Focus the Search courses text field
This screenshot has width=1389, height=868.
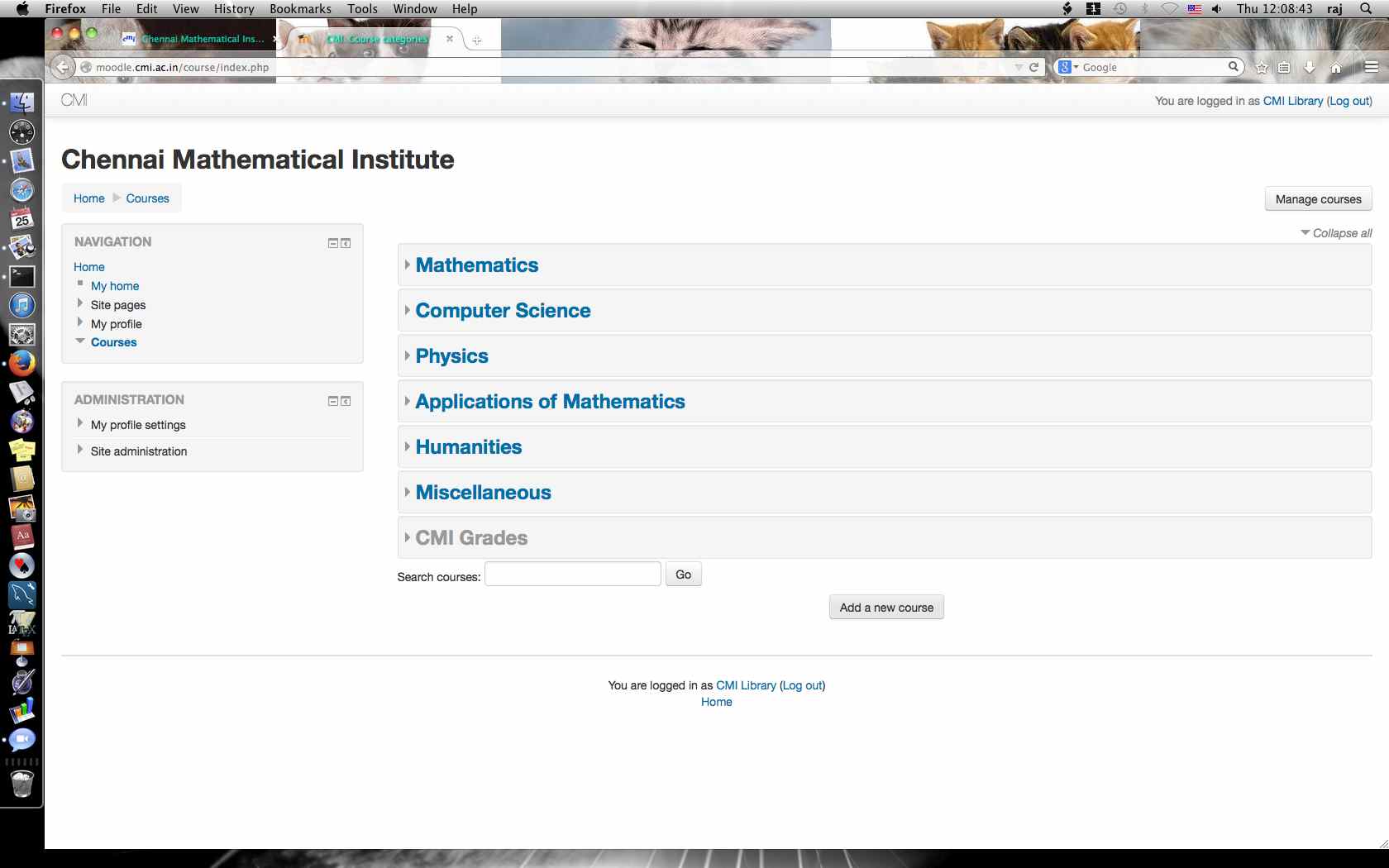tap(572, 575)
